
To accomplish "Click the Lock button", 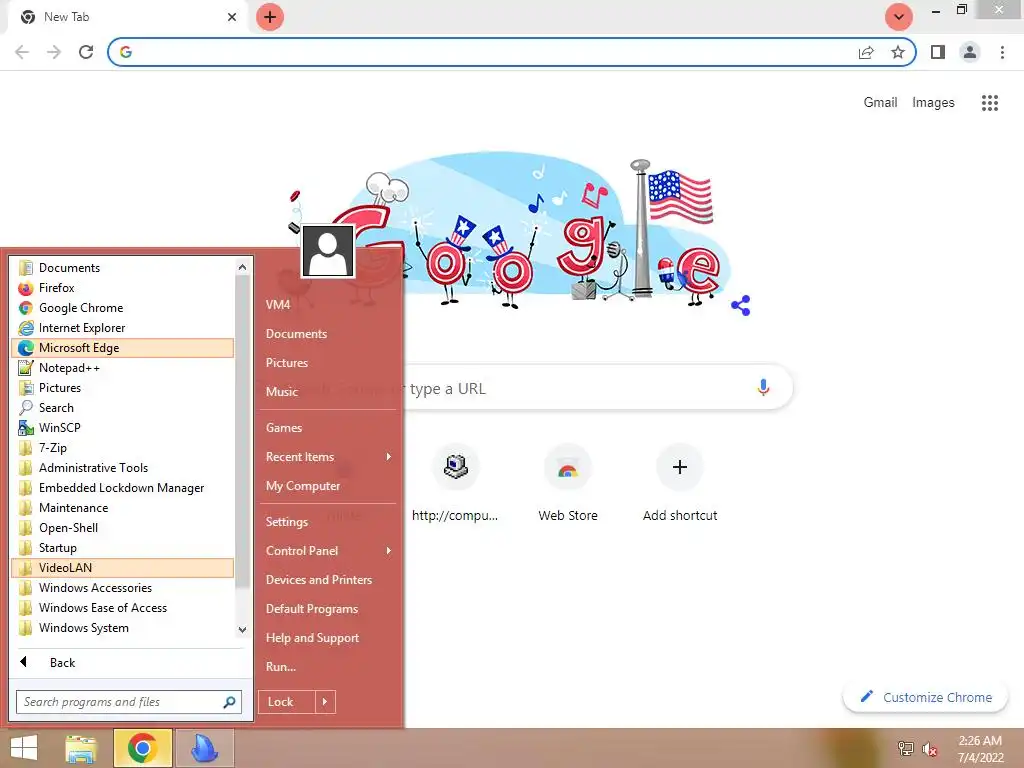I will coord(287,702).
